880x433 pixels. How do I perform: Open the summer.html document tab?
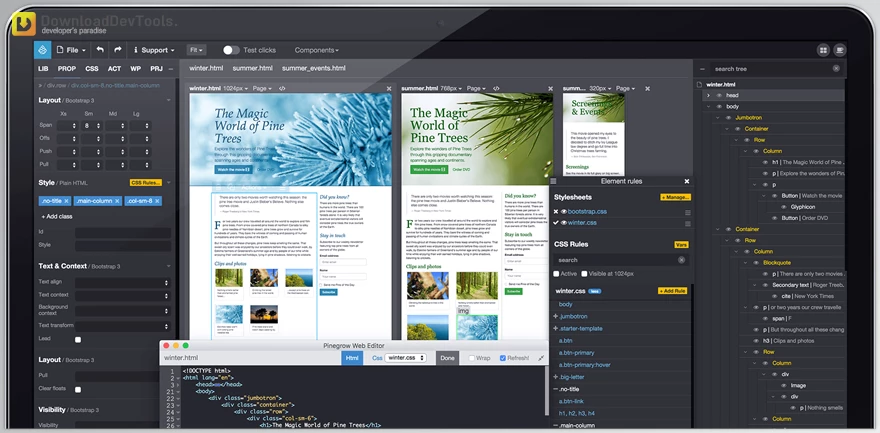(x=253, y=68)
